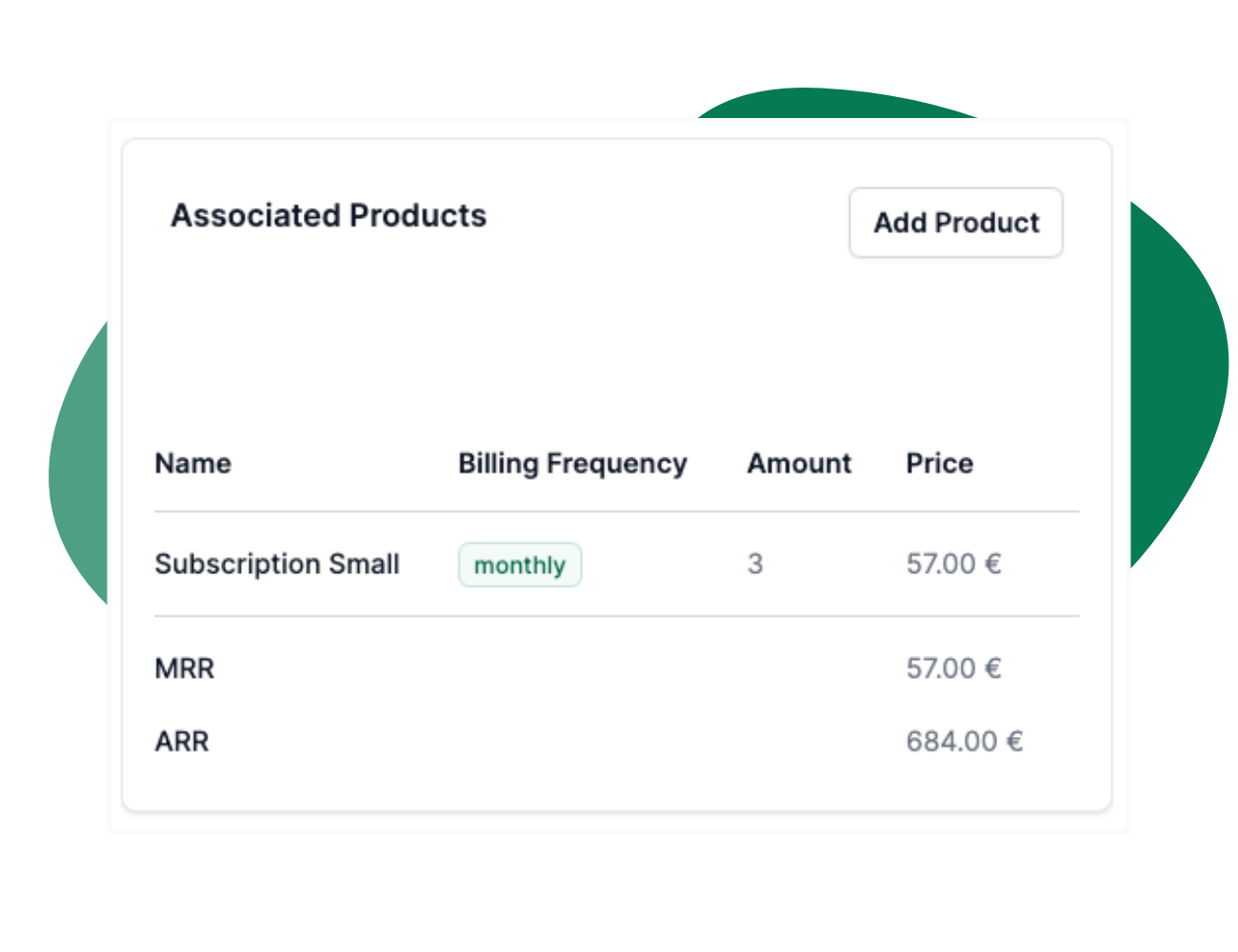Select the ARR value 684.00 €

964,742
